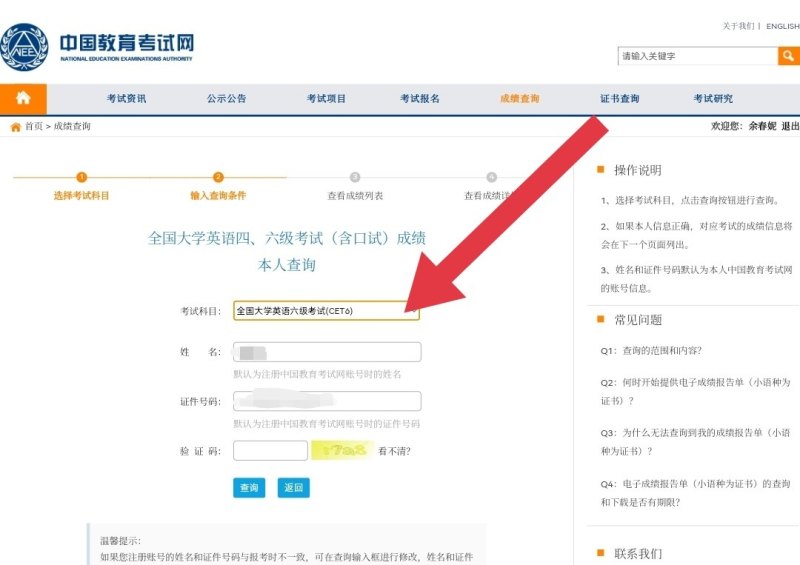Image resolution: width=800 pixels, height=565 pixels.
Task: Open the 考试科目 CET6 dropdown
Action: (327, 311)
